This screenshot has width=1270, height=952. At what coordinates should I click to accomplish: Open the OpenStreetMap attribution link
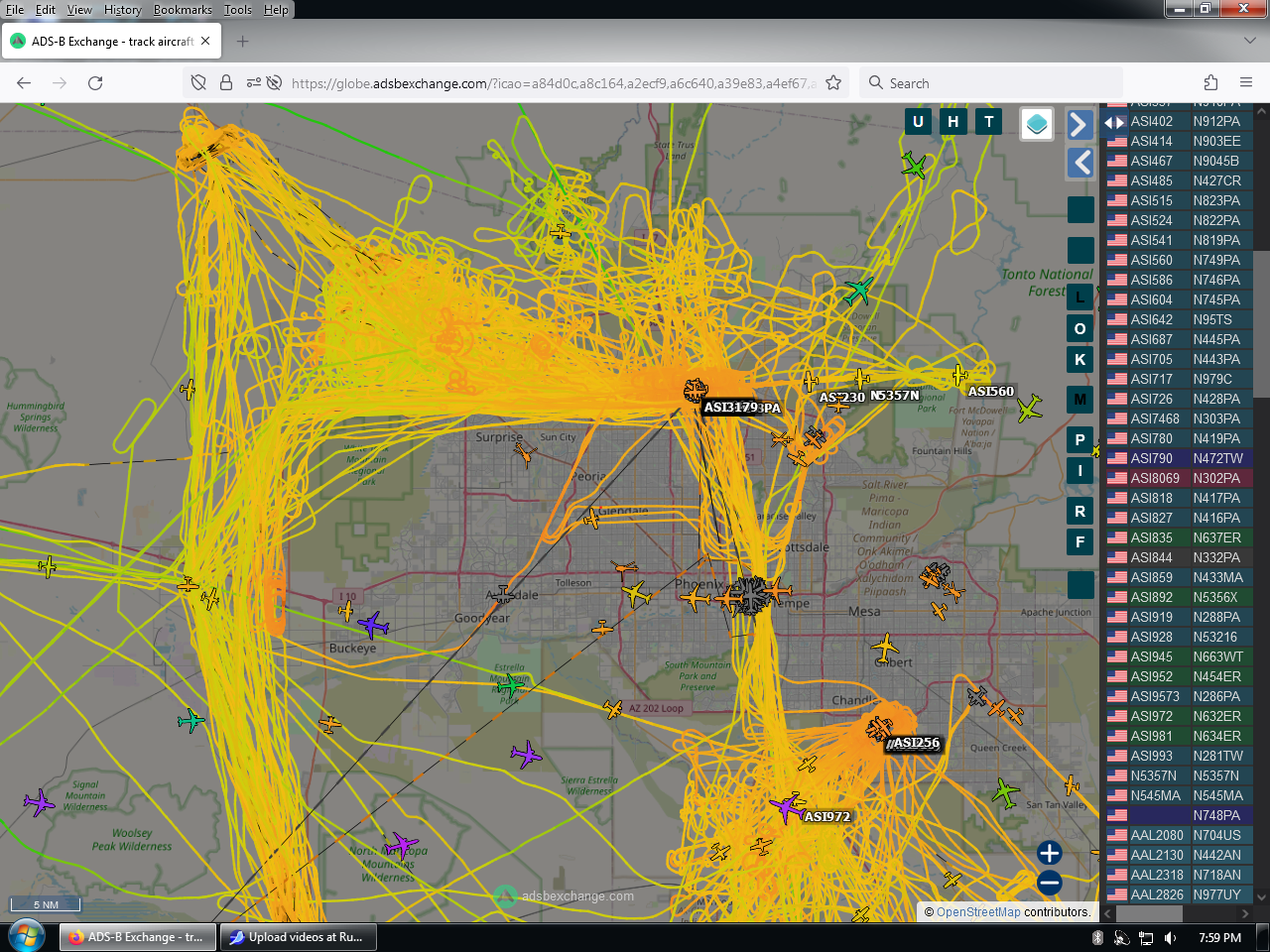click(978, 912)
